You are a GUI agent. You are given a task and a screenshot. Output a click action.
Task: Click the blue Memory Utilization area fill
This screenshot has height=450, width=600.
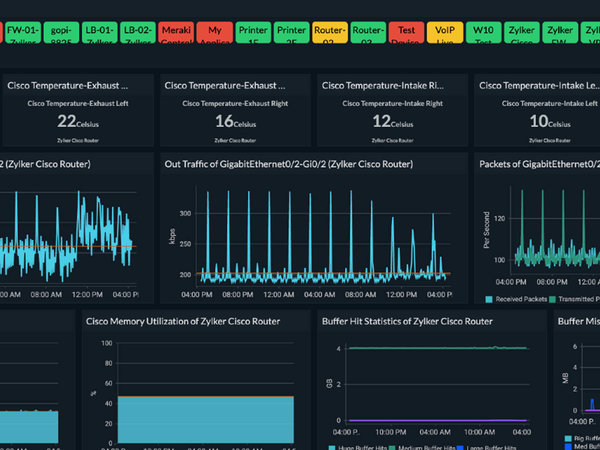pos(206,420)
